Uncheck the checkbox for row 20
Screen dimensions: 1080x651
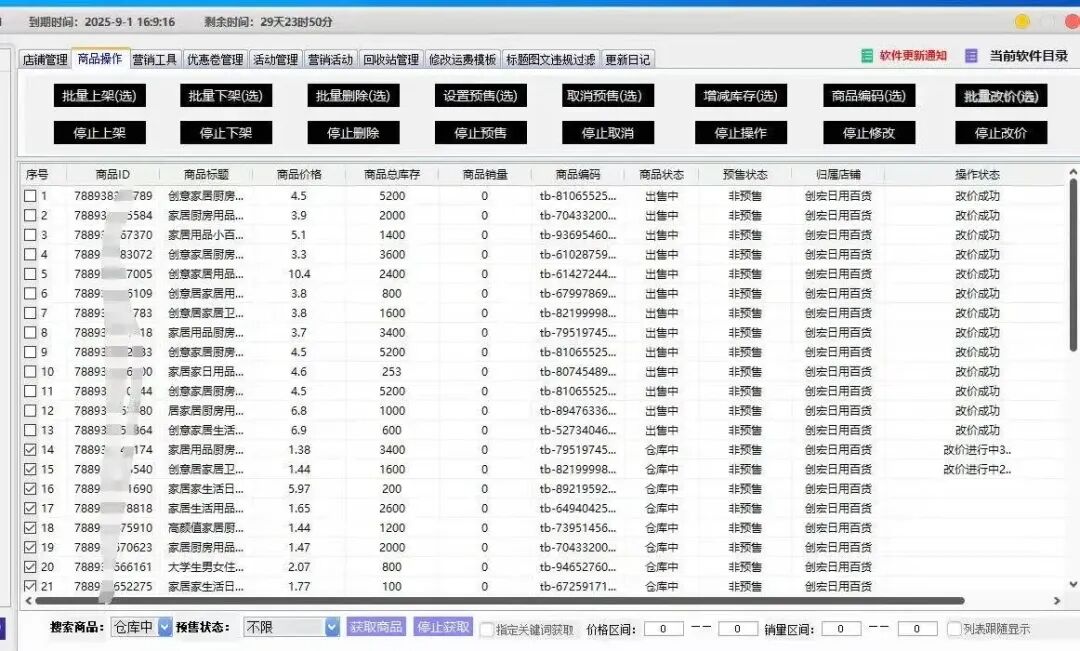(x=30, y=566)
